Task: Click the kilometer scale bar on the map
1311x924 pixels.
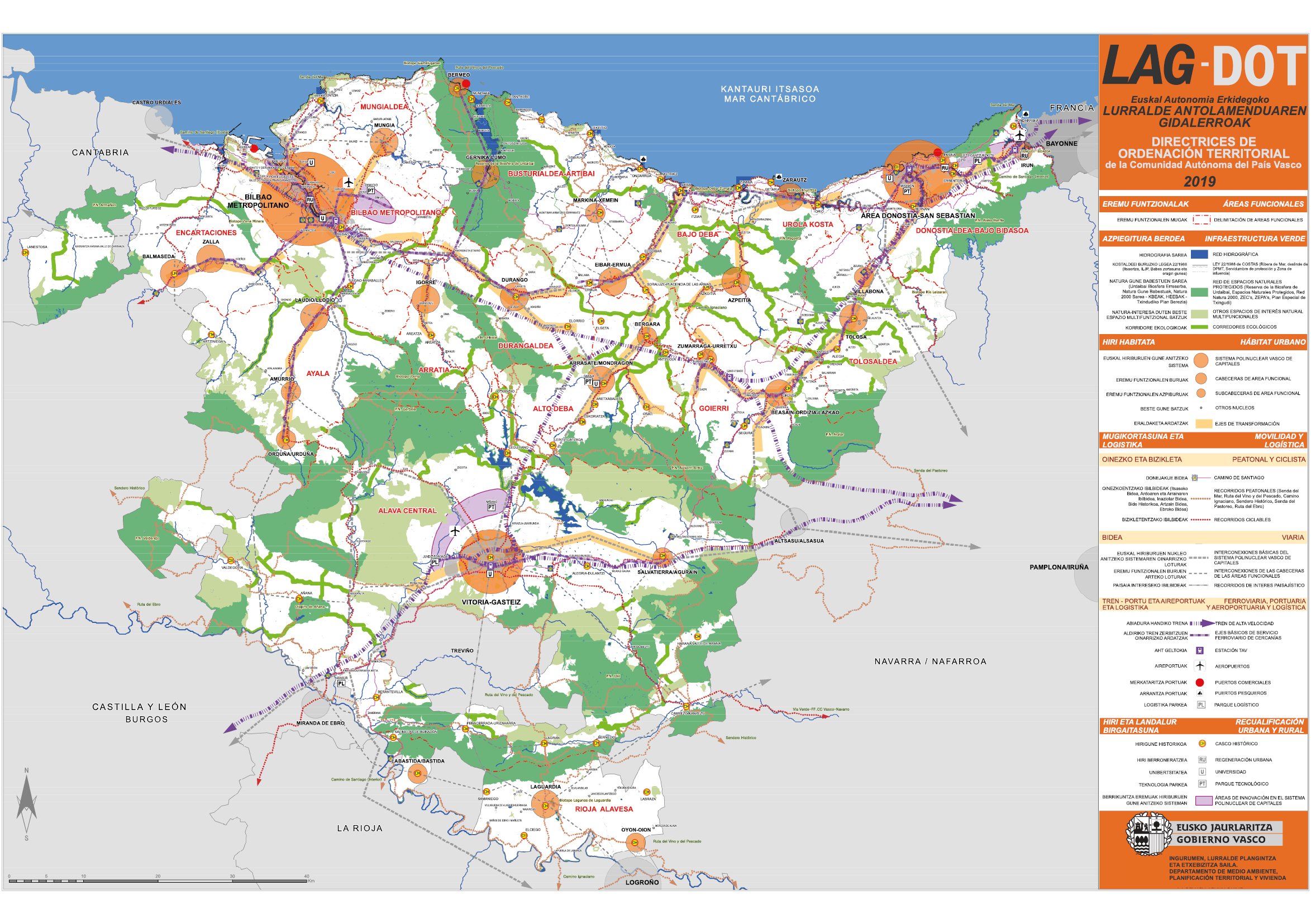Action: click(x=158, y=881)
